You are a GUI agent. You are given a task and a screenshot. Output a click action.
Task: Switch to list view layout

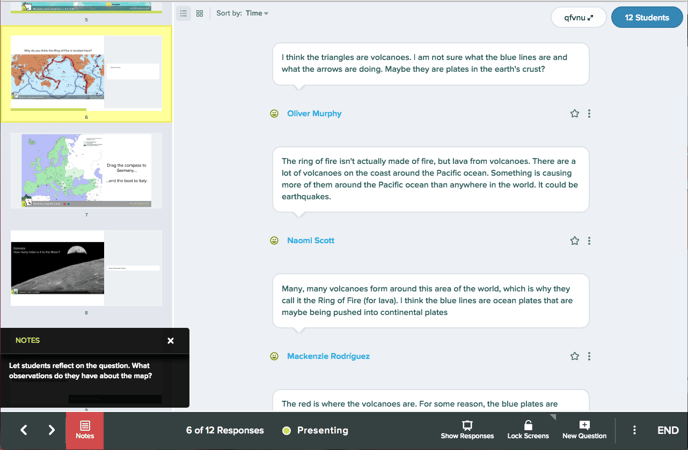[x=183, y=14]
